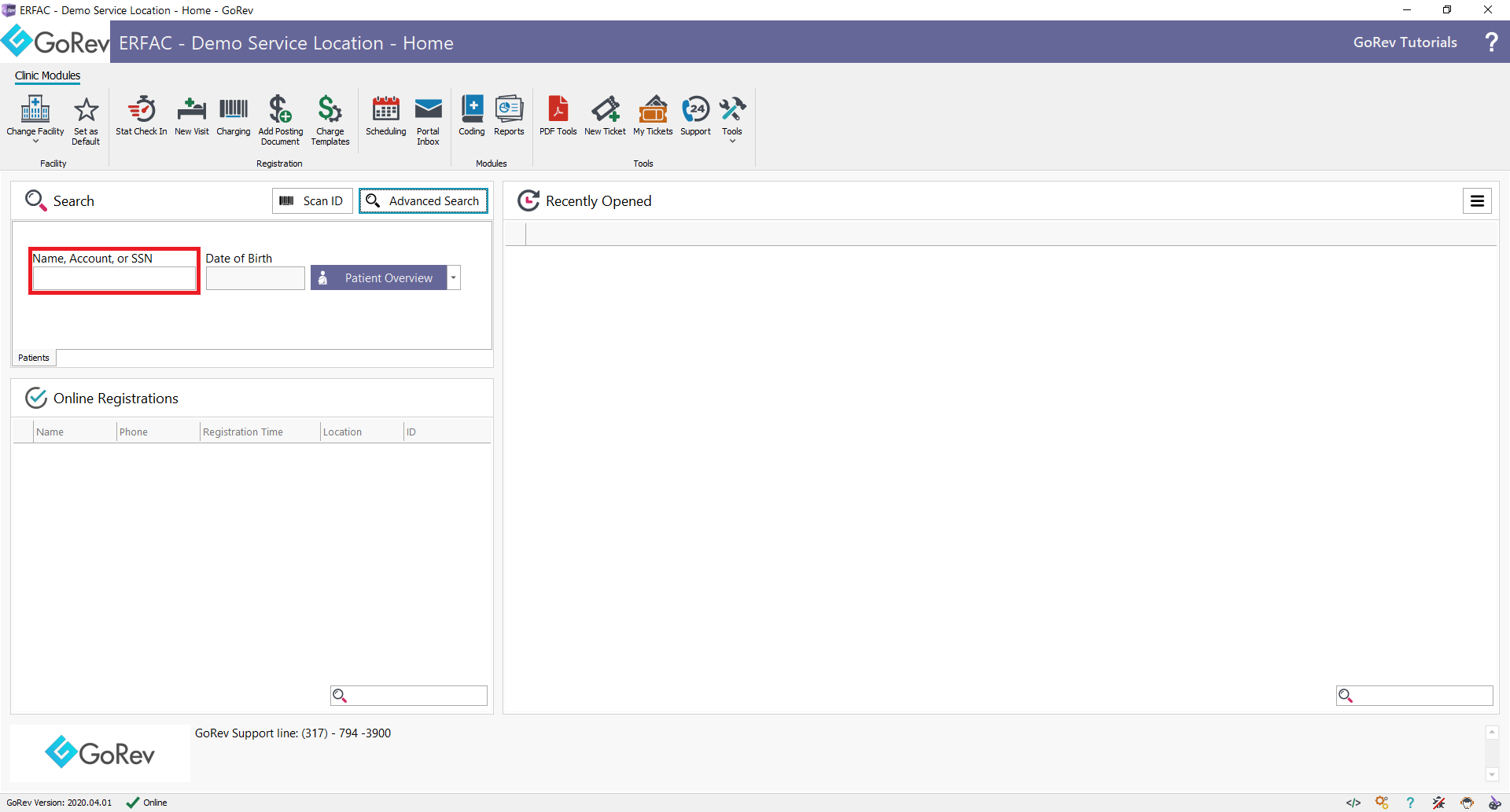The width and height of the screenshot is (1510, 812).
Task: View My Tickets
Action: point(653,116)
